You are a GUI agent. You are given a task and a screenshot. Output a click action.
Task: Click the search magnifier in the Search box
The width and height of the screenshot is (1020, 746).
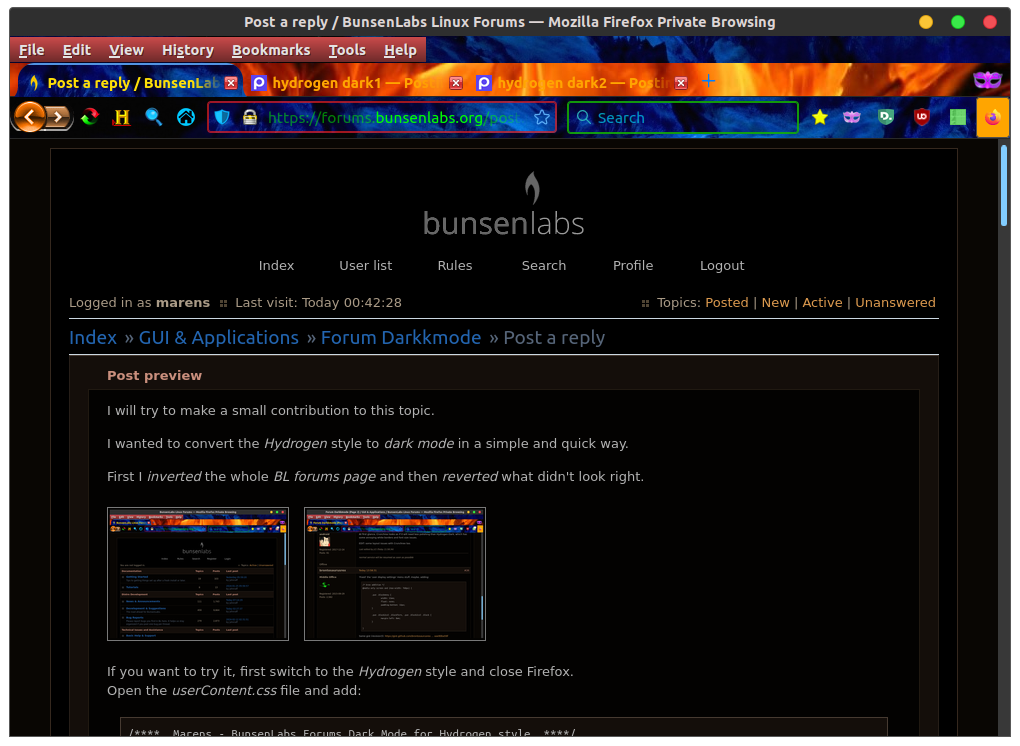point(584,117)
